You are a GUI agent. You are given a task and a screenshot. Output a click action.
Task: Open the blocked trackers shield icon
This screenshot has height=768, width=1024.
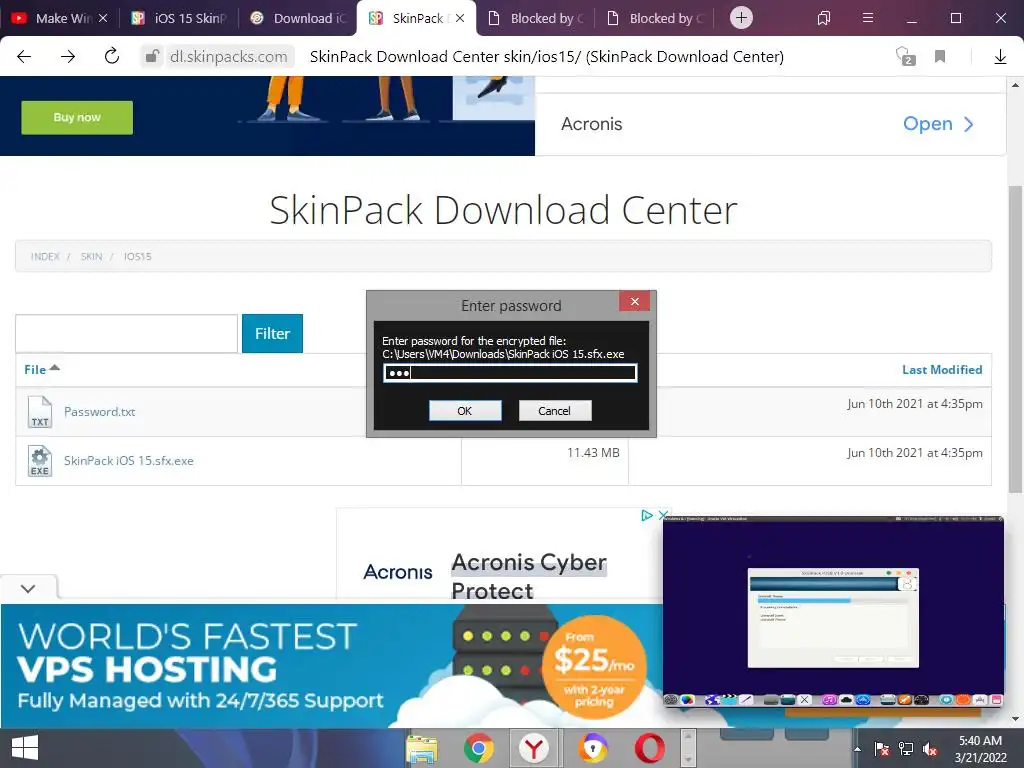(905, 57)
